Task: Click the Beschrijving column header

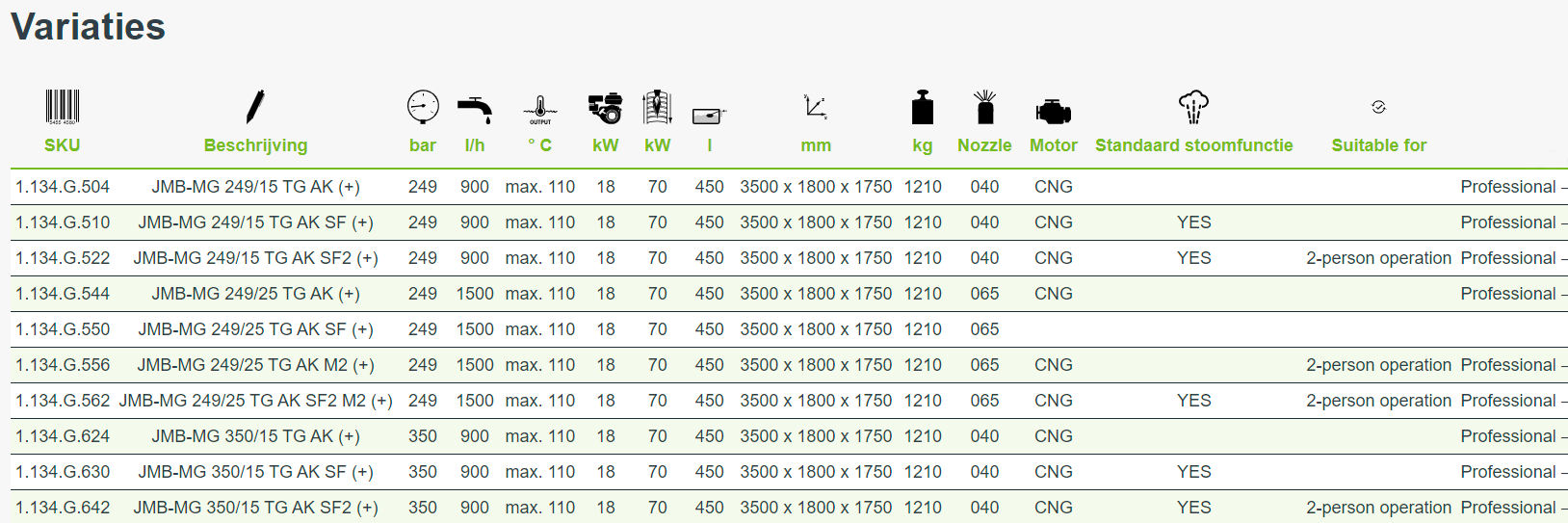Action: (255, 145)
